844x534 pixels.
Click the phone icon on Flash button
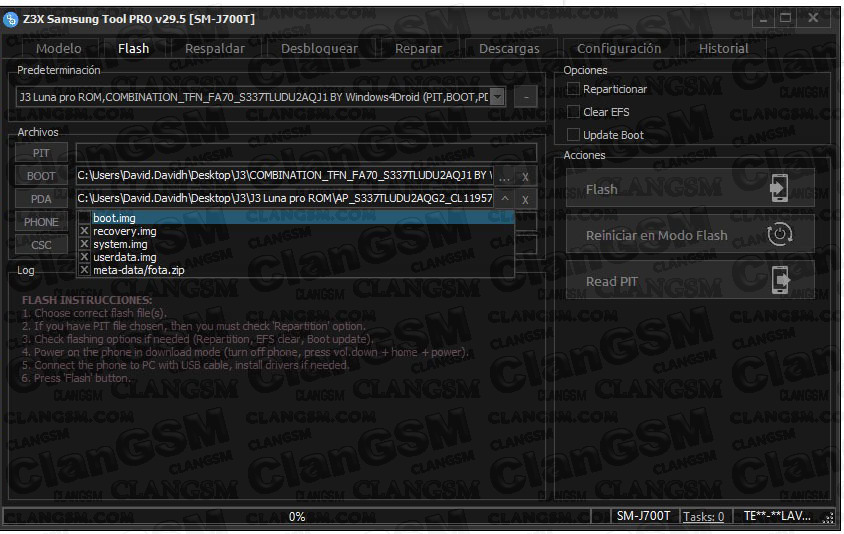779,188
